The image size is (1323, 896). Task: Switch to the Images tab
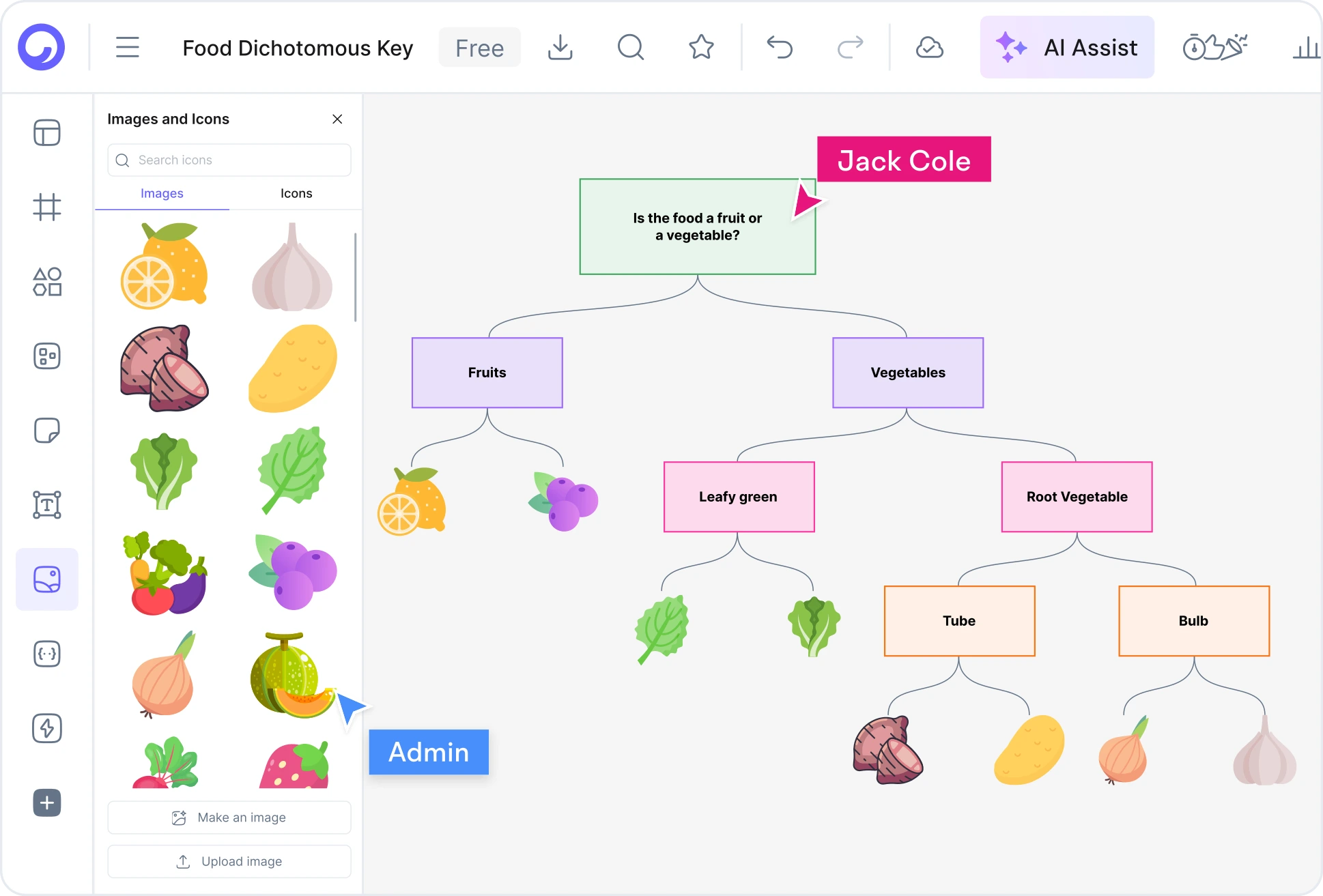[161, 193]
